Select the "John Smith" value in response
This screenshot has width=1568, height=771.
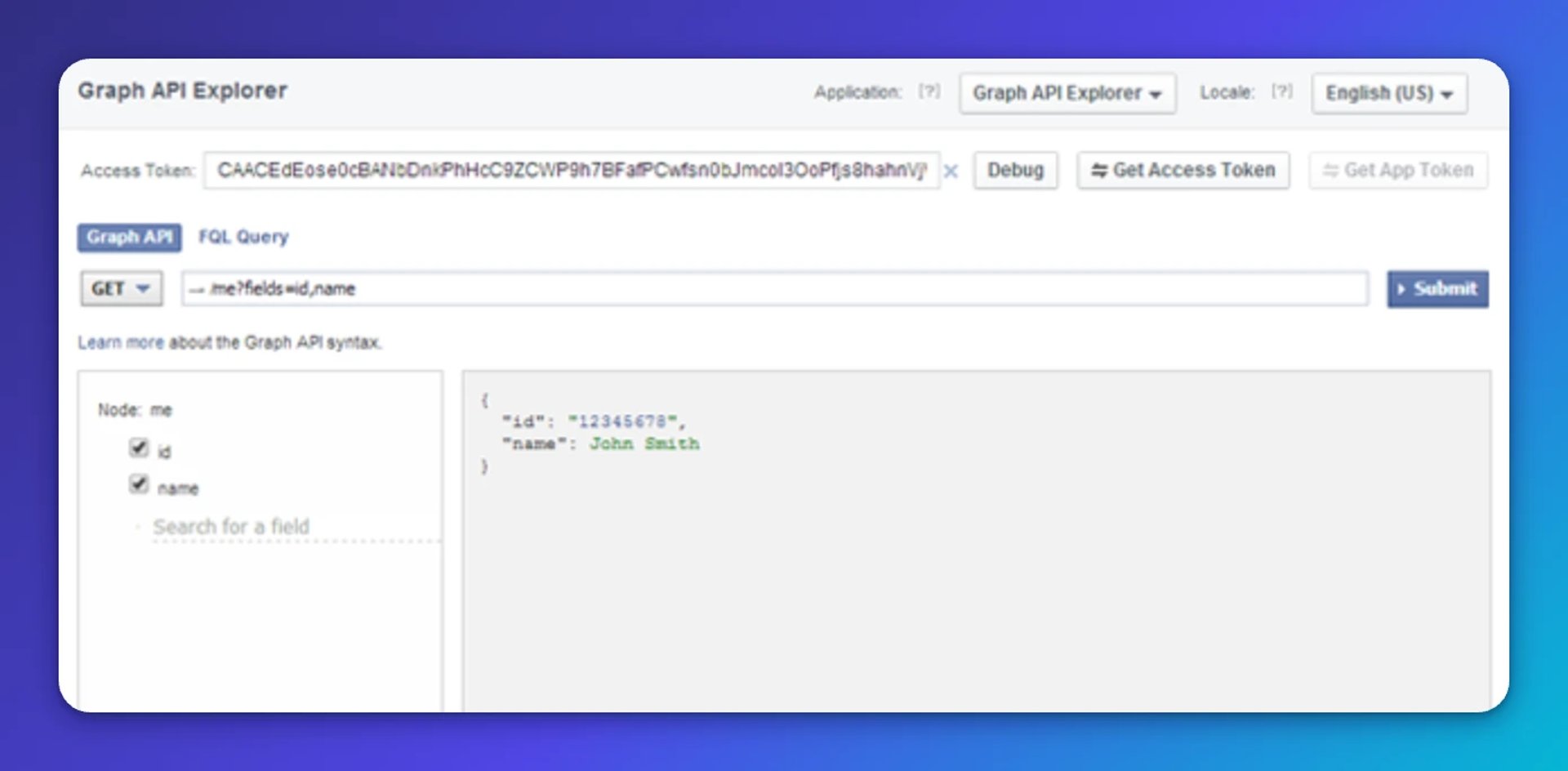(x=644, y=443)
